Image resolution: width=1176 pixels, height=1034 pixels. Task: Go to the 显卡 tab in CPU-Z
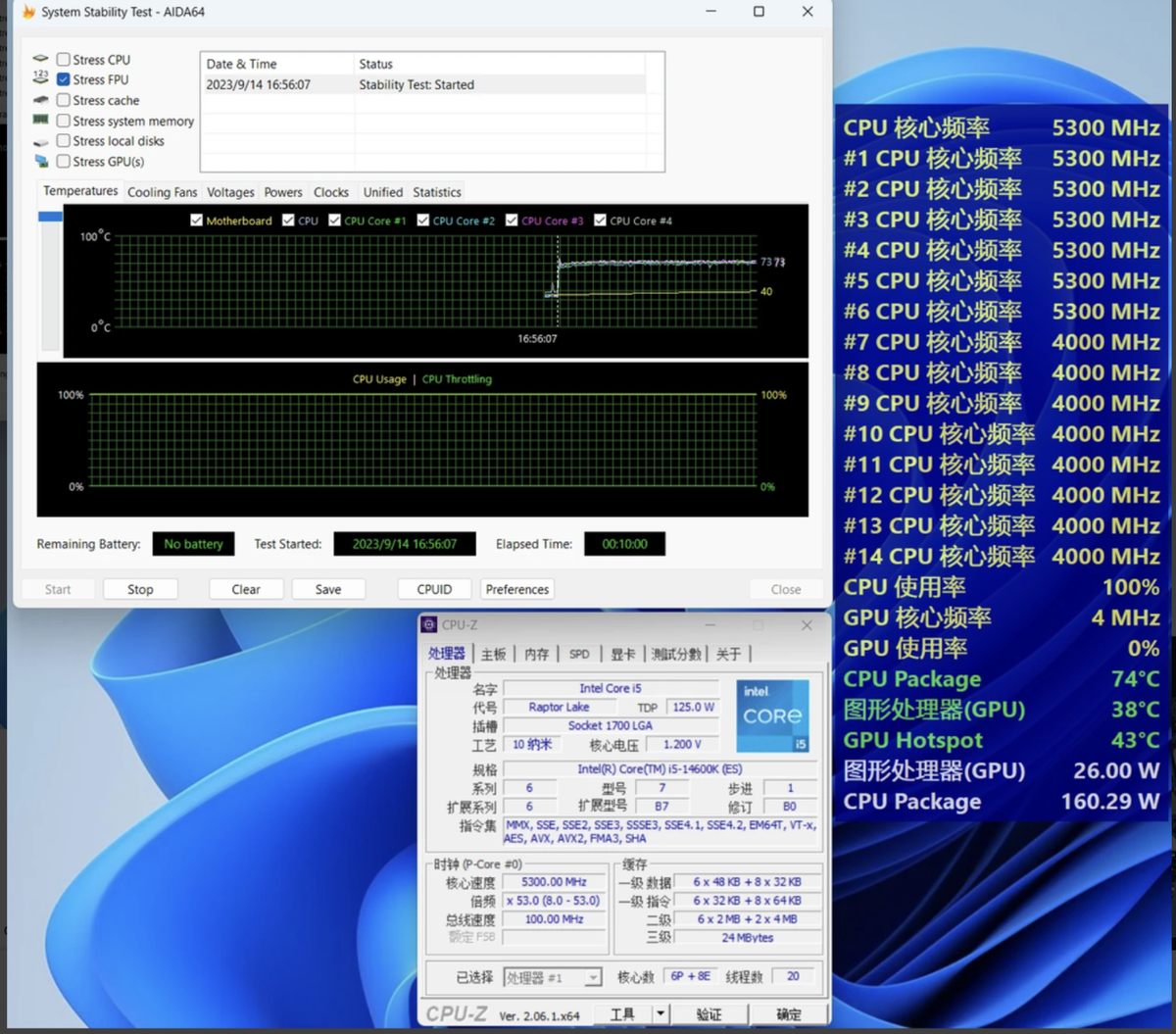coord(623,654)
